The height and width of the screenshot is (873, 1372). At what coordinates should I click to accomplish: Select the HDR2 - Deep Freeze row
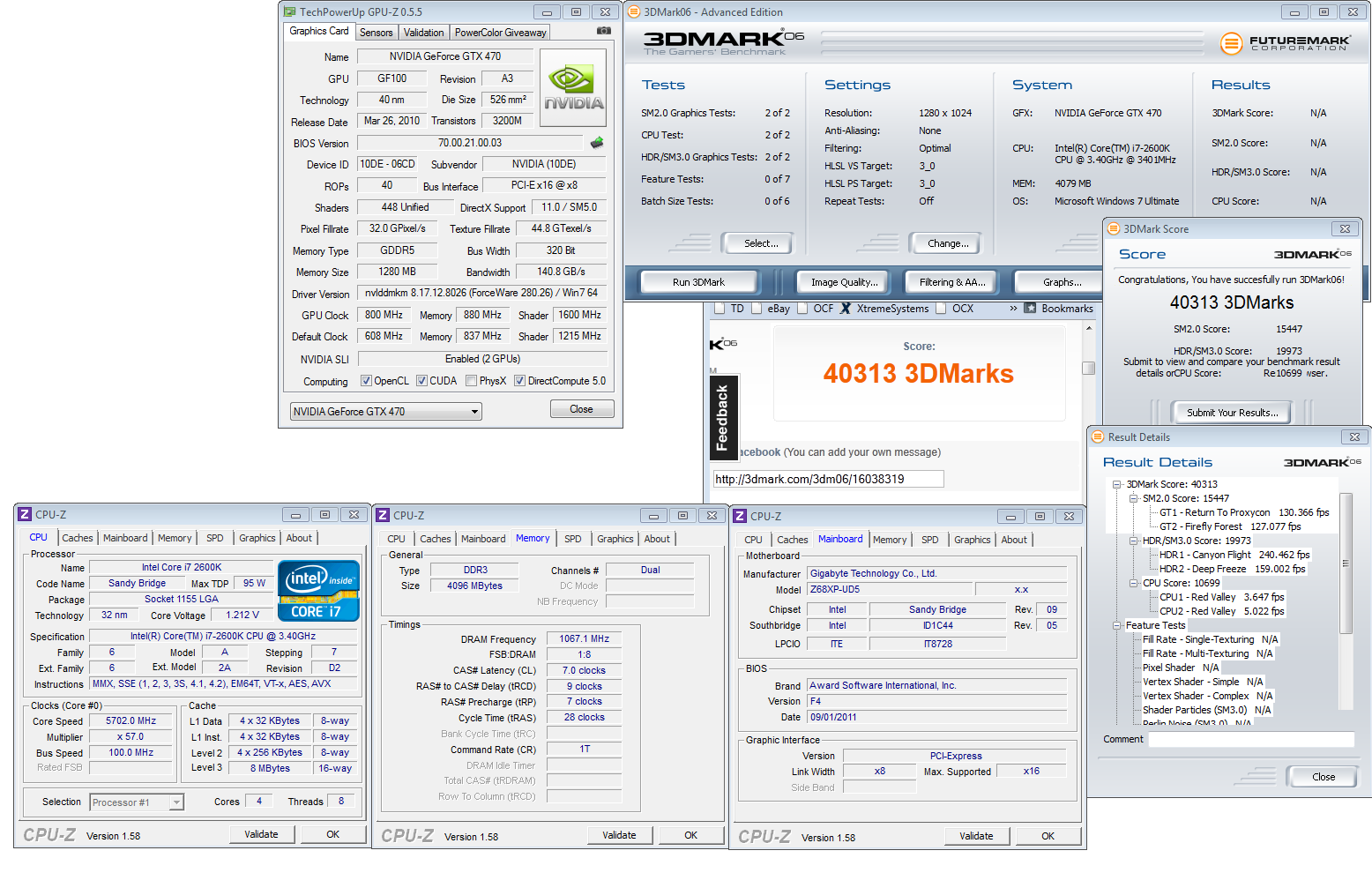1233,569
